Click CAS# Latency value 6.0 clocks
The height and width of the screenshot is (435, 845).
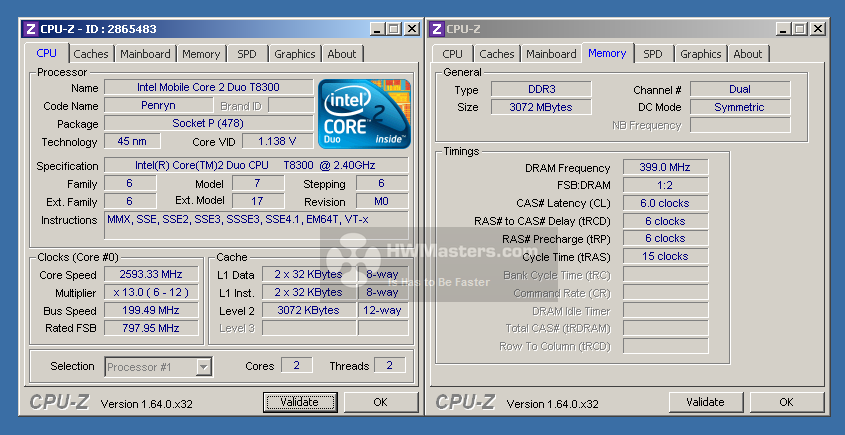click(666, 203)
